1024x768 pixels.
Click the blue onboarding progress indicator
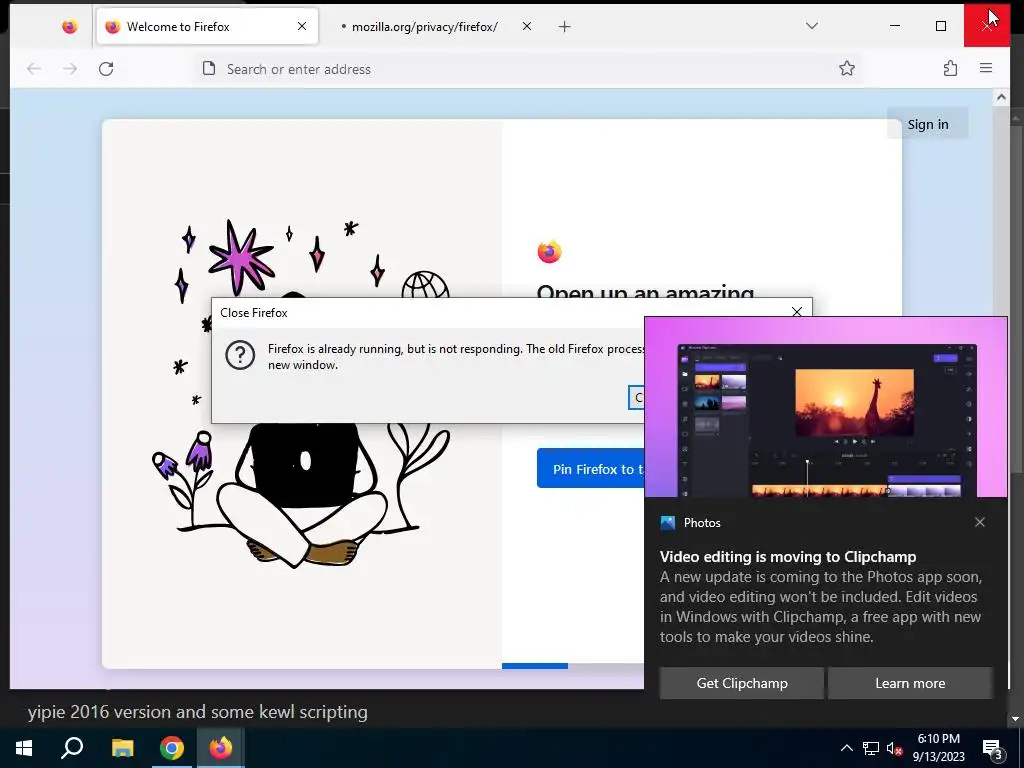[x=535, y=665]
